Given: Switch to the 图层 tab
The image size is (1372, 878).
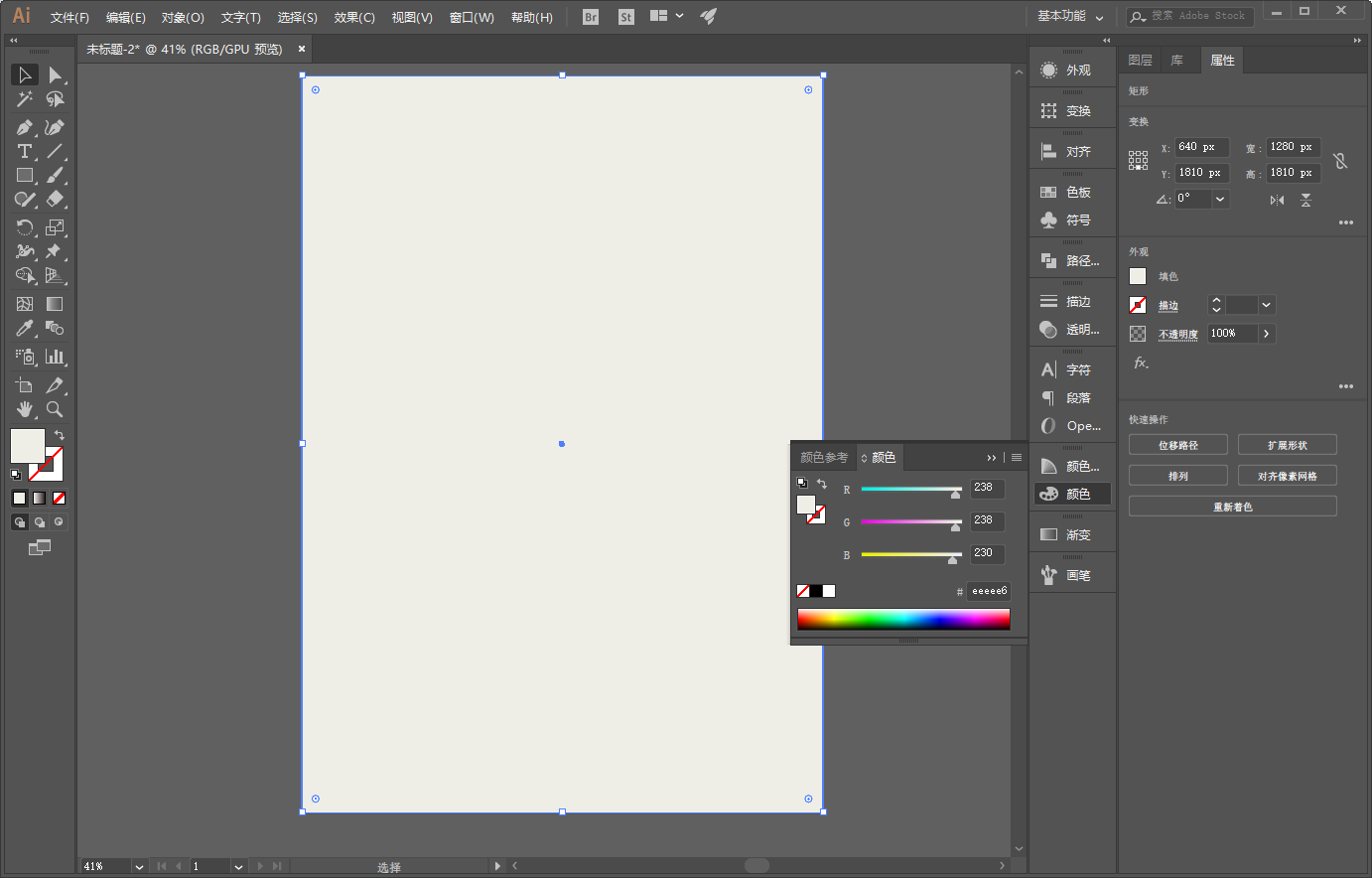Looking at the screenshot, I should coord(1140,61).
